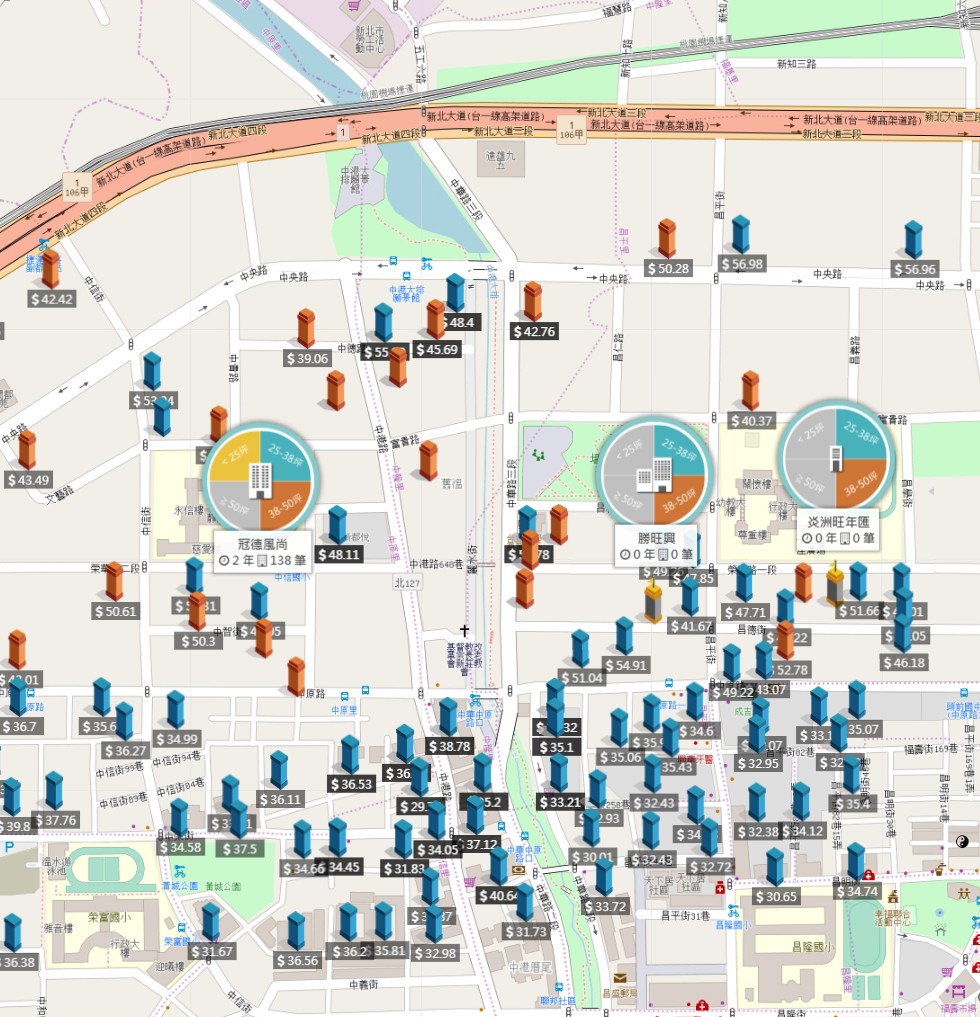The image size is (980, 1017).
Task: Select the blue building marker above $38.78
Action: 448,717
